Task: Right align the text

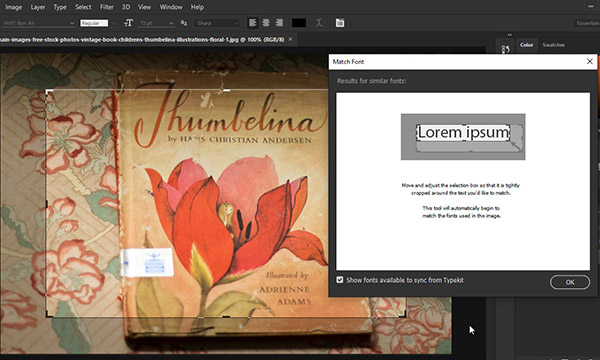Action: click(279, 23)
